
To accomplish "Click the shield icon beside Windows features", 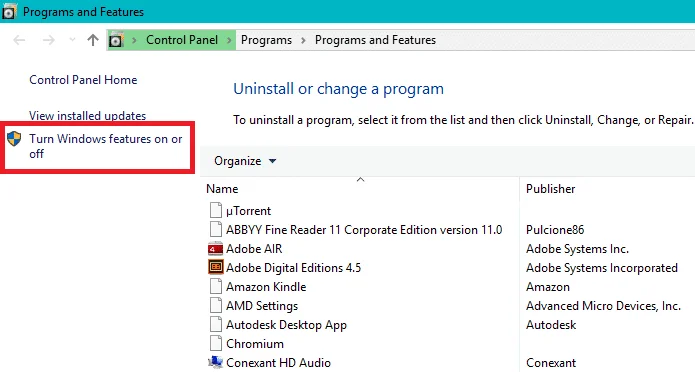I will (x=14, y=139).
